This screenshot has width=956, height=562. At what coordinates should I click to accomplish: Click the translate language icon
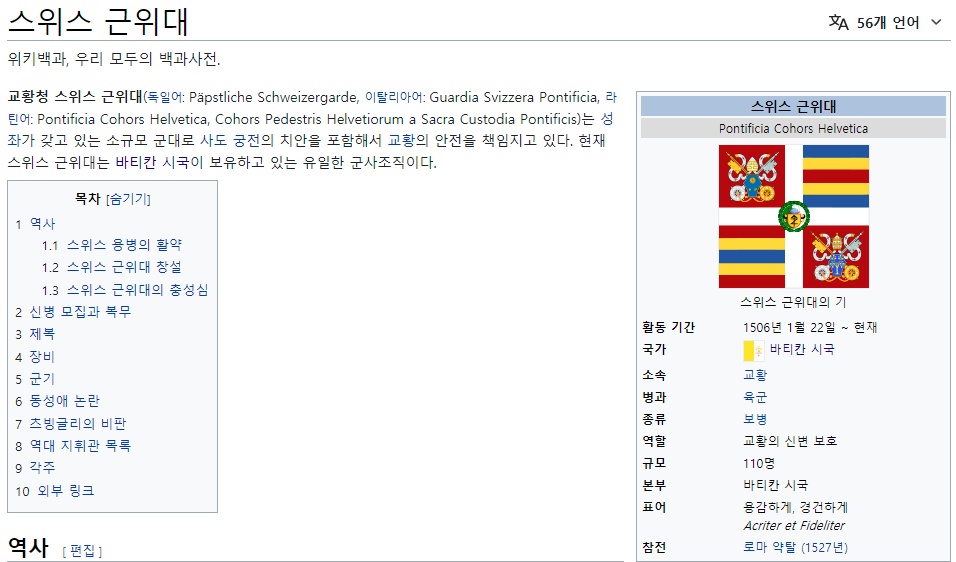pyautogui.click(x=838, y=23)
